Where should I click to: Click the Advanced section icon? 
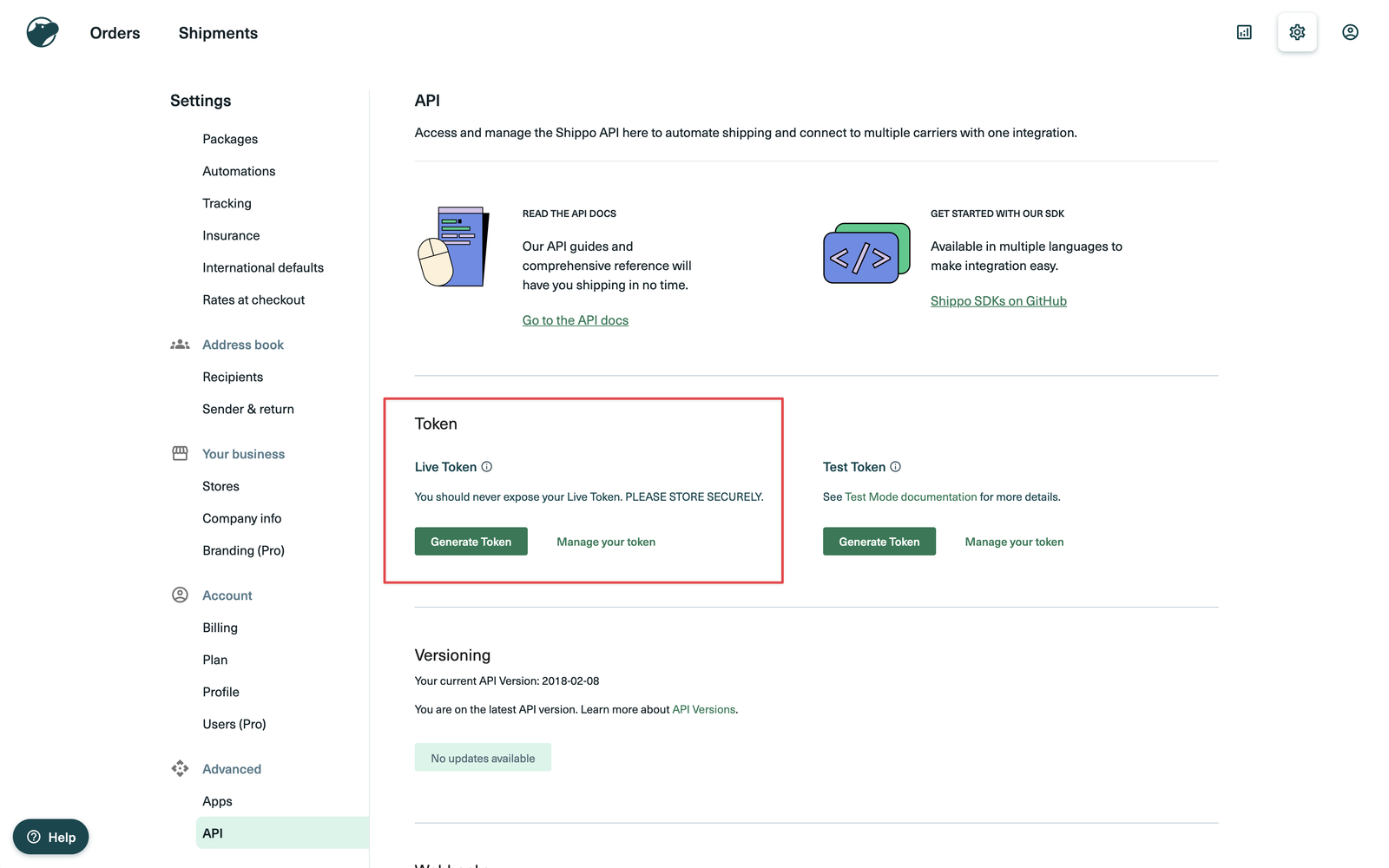[x=180, y=768]
